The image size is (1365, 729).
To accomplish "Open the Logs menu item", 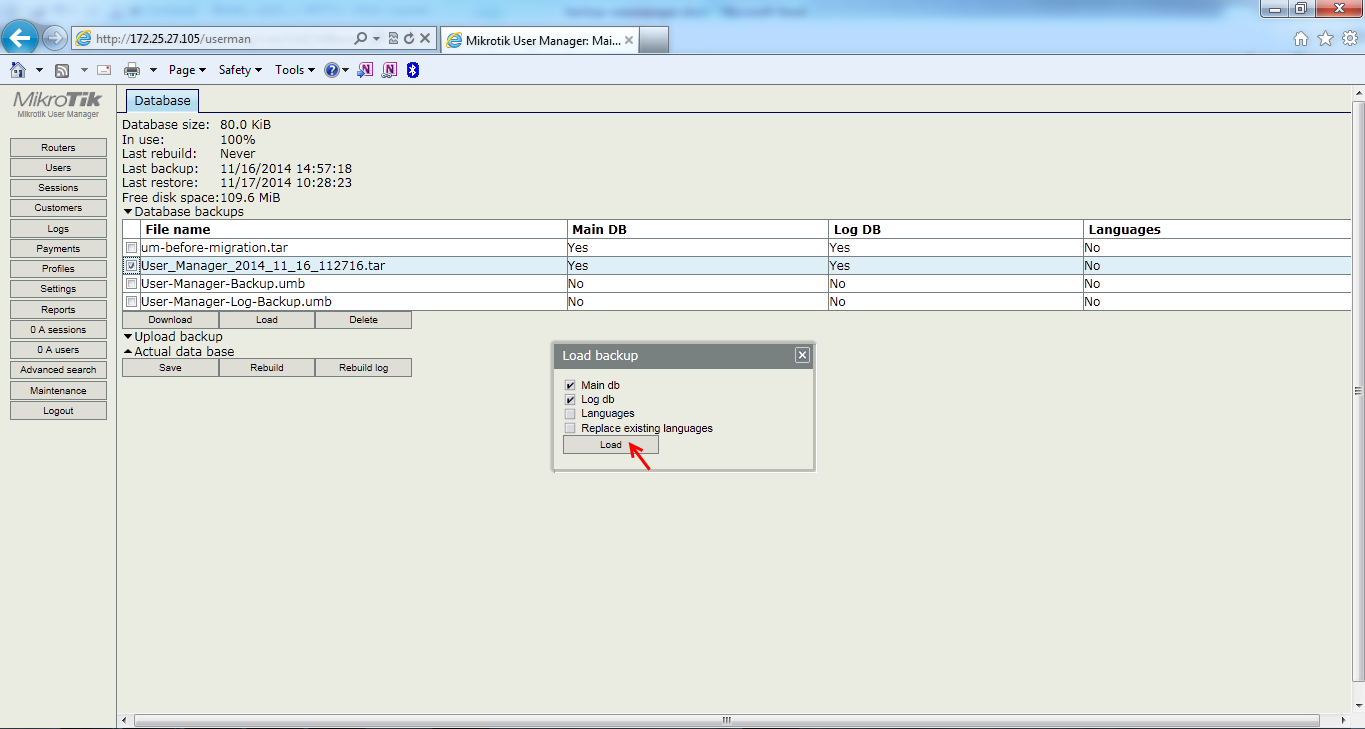I will point(58,229).
